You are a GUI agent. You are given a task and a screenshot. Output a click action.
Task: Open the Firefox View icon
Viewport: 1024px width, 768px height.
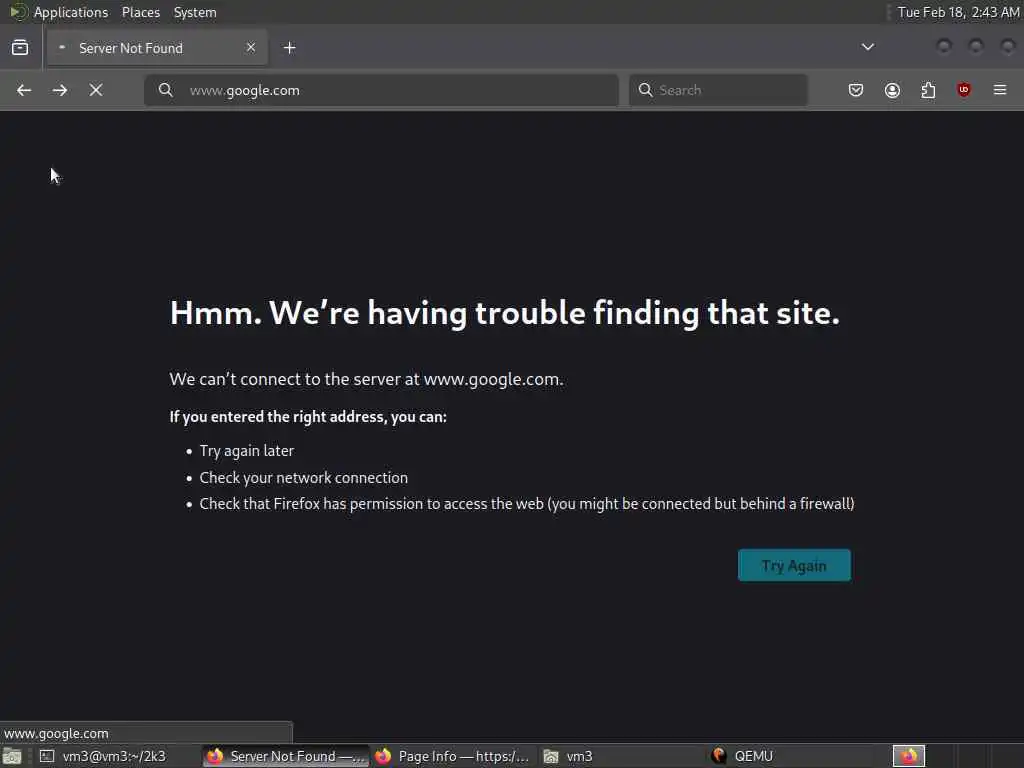(x=20, y=48)
